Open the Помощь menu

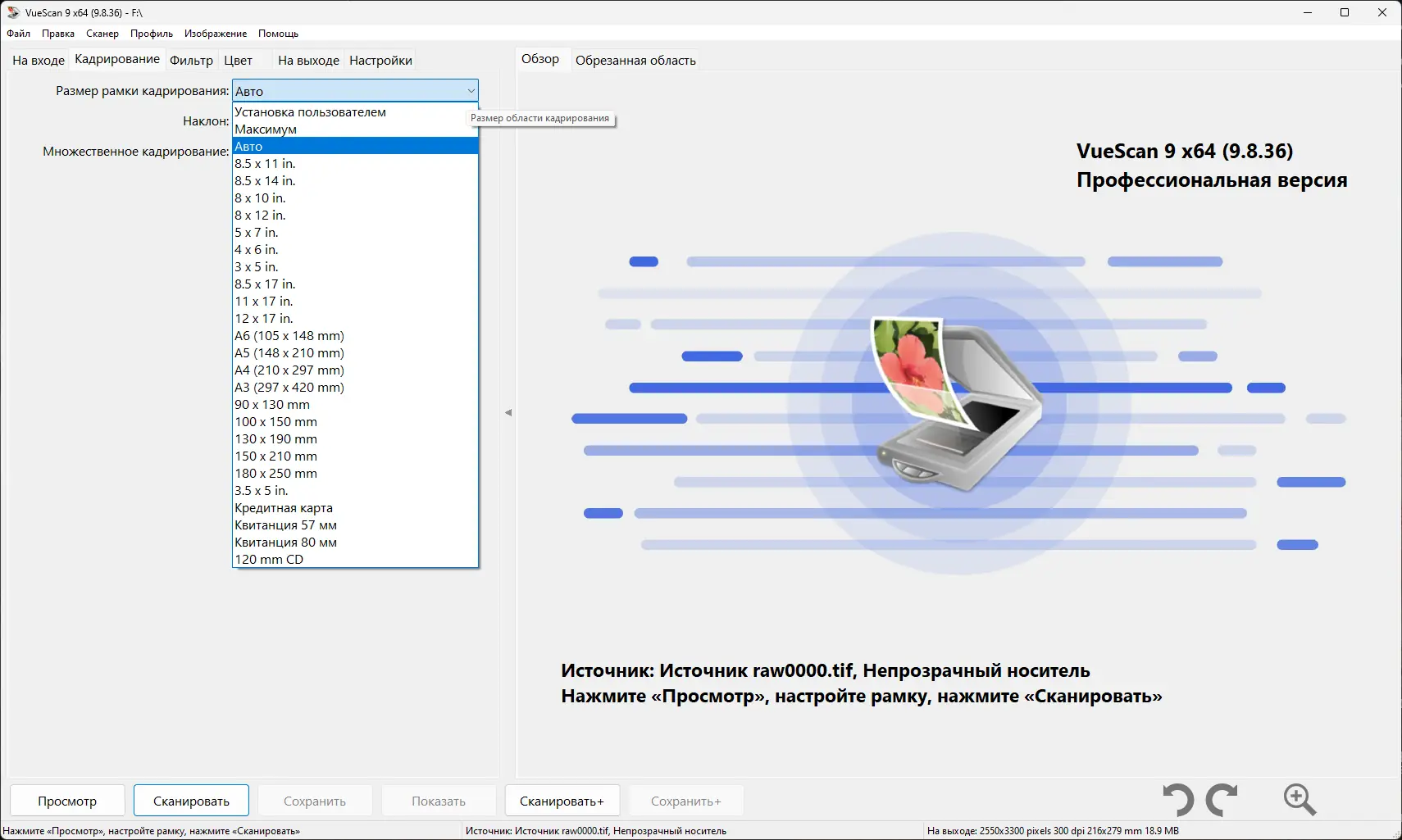[278, 34]
